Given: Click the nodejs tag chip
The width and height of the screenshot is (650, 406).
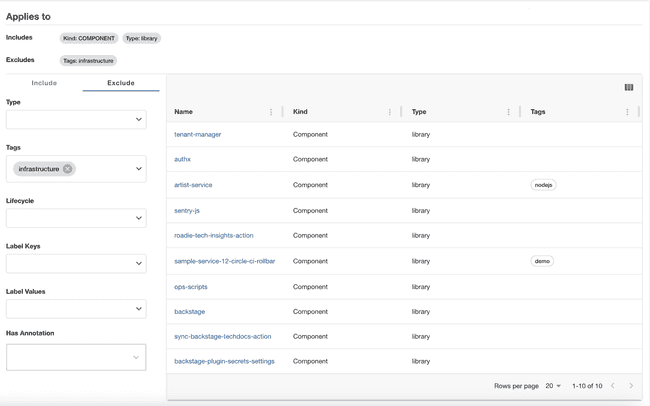Looking at the screenshot, I should tap(543, 185).
